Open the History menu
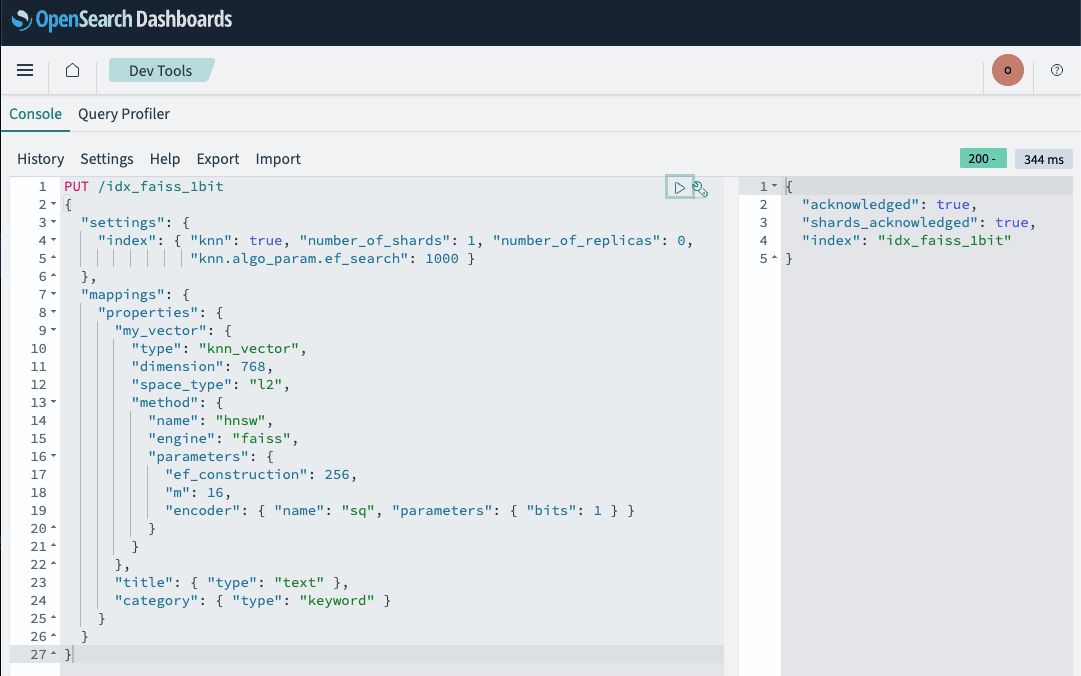Image resolution: width=1081 pixels, height=676 pixels. tap(41, 159)
